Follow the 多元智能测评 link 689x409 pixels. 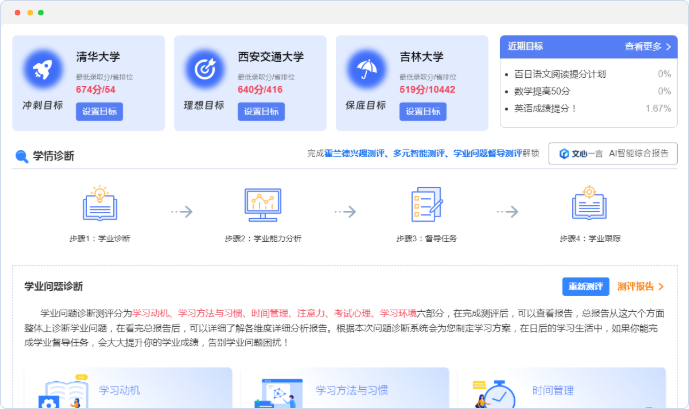point(419,154)
